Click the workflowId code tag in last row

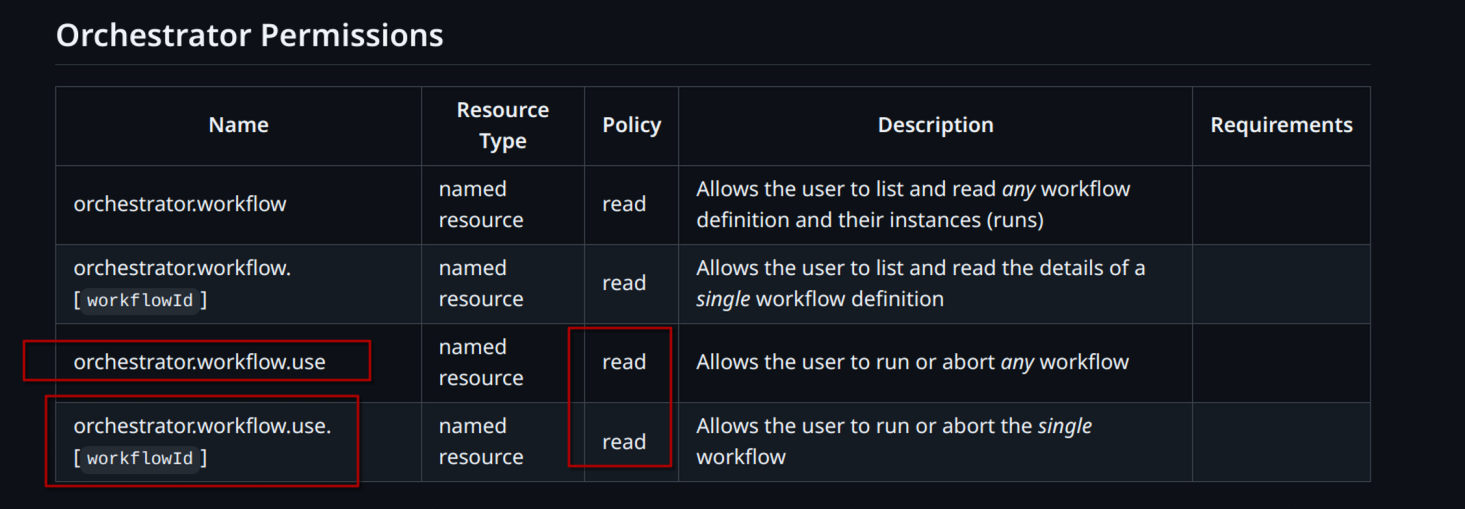pos(140,458)
